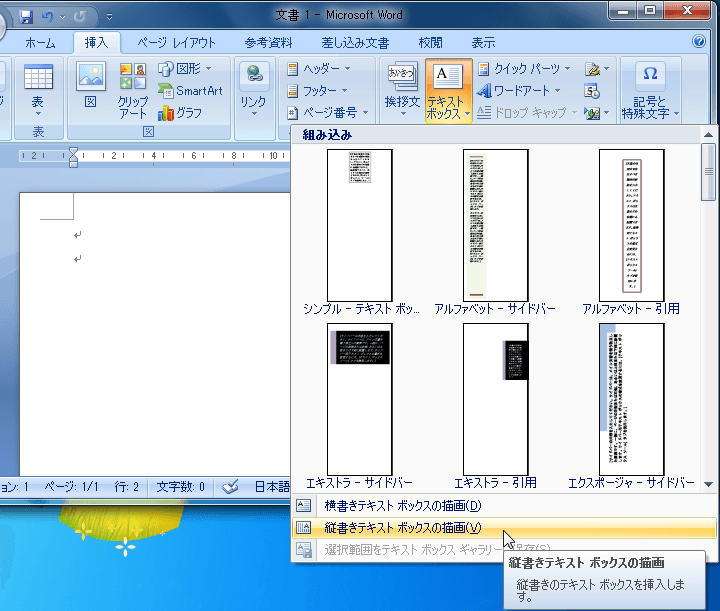The image size is (720, 611).
Task: Click 行: 2 in the status bar
Action: click(x=126, y=487)
